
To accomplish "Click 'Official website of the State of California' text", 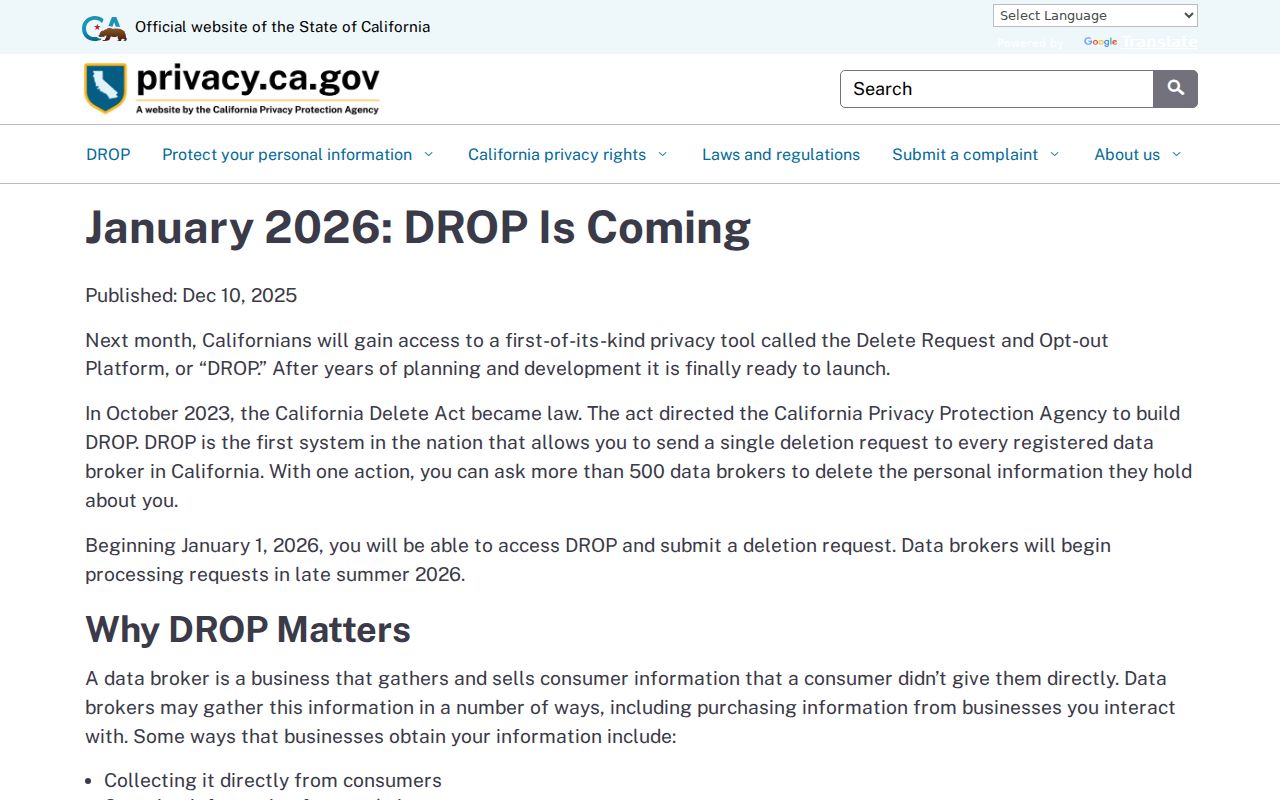I will pos(282,27).
